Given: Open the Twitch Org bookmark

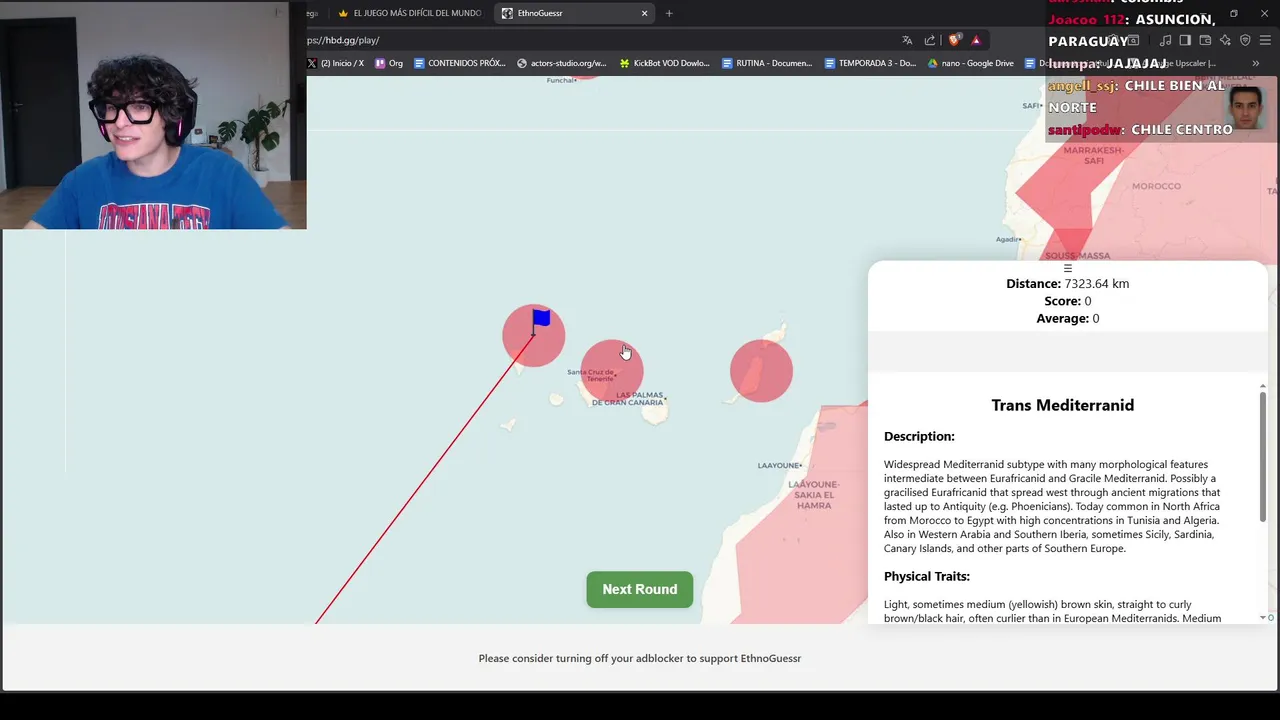Looking at the screenshot, I should pos(389,63).
